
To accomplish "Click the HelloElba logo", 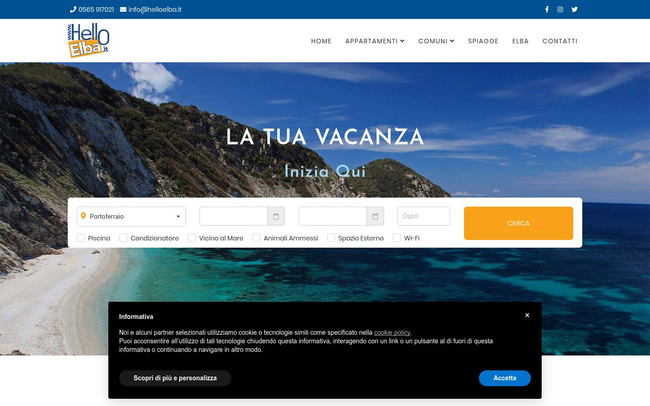I will 88,40.
